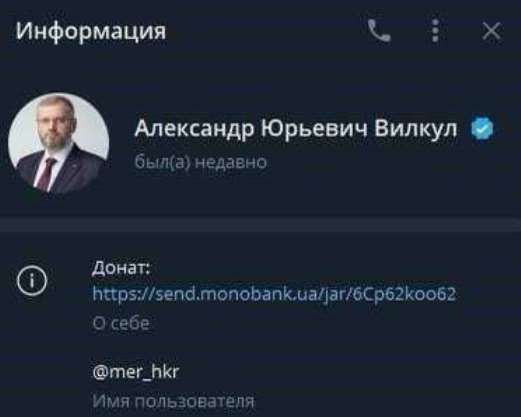This screenshot has height=417, width=521.
Task: Start a voice call with the phone icon
Action: [x=379, y=31]
